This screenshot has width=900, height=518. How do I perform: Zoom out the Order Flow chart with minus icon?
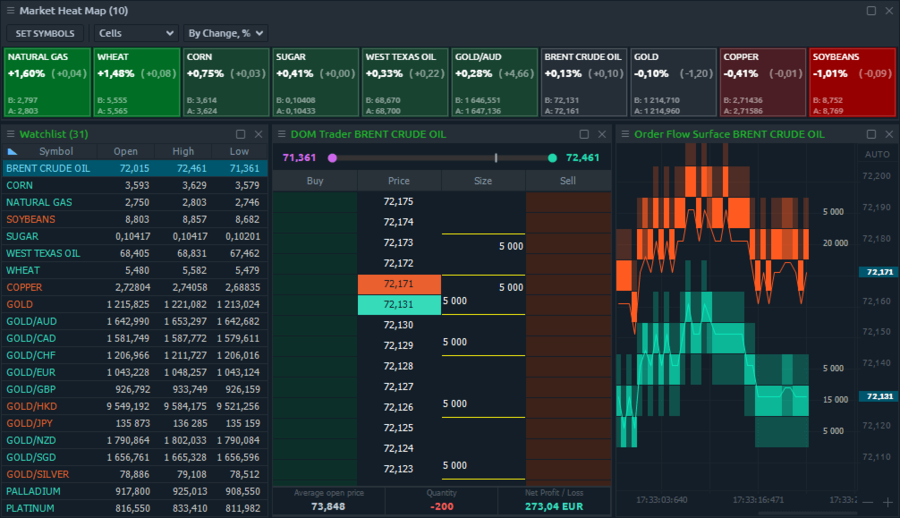[867, 501]
